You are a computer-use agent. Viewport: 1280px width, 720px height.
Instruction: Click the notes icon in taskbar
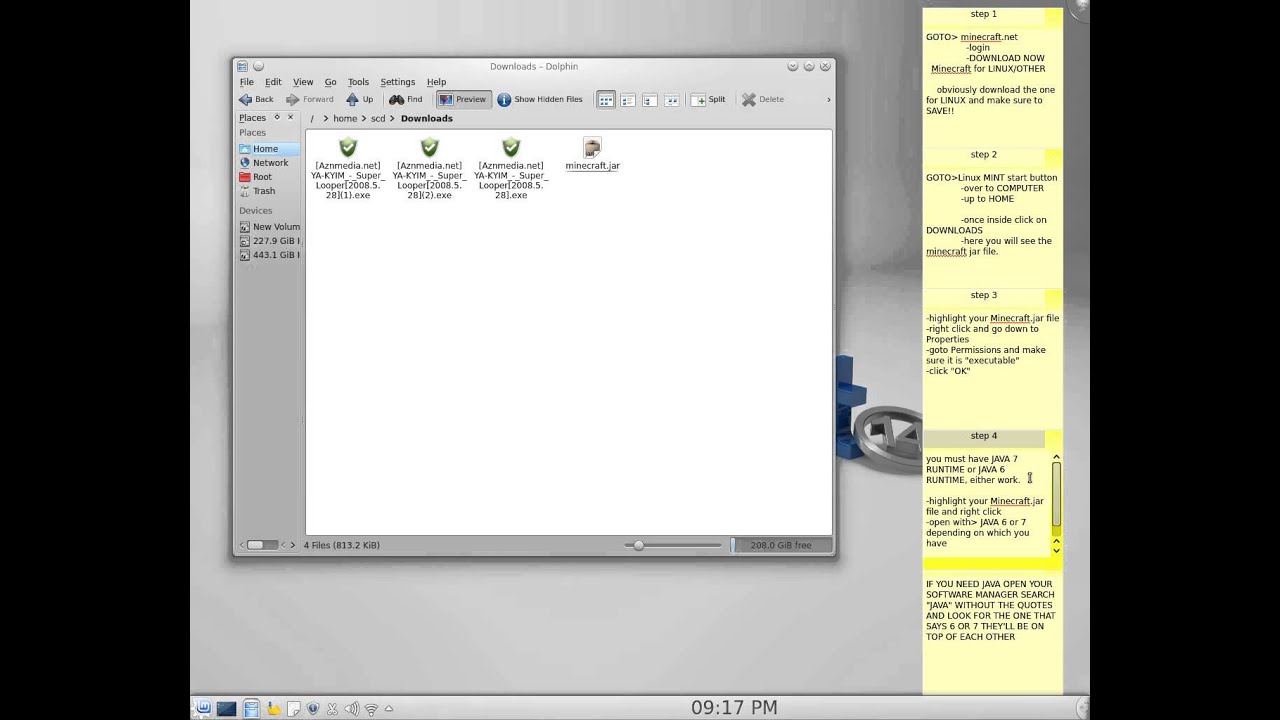coord(293,709)
